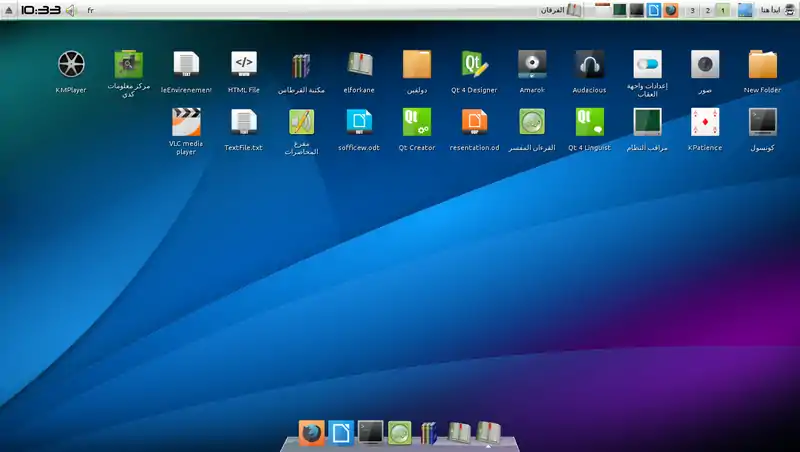Click the fr keyboard layout indicator
The height and width of the screenshot is (452, 800).
(x=91, y=10)
